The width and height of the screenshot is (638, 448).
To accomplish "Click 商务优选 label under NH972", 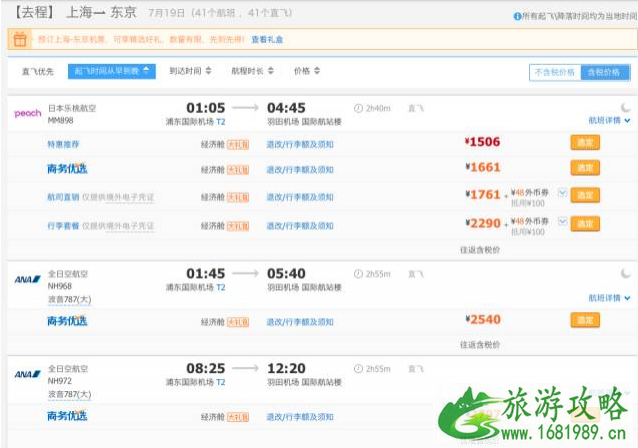I will pos(67,416).
